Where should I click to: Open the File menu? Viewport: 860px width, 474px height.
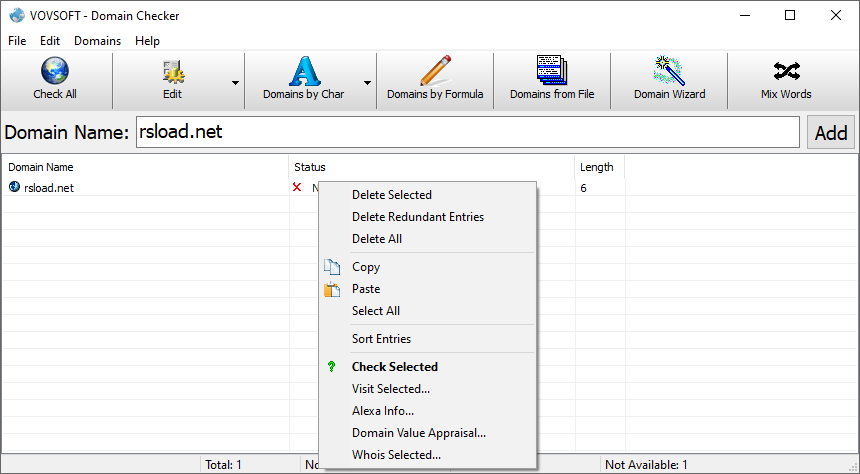(17, 41)
